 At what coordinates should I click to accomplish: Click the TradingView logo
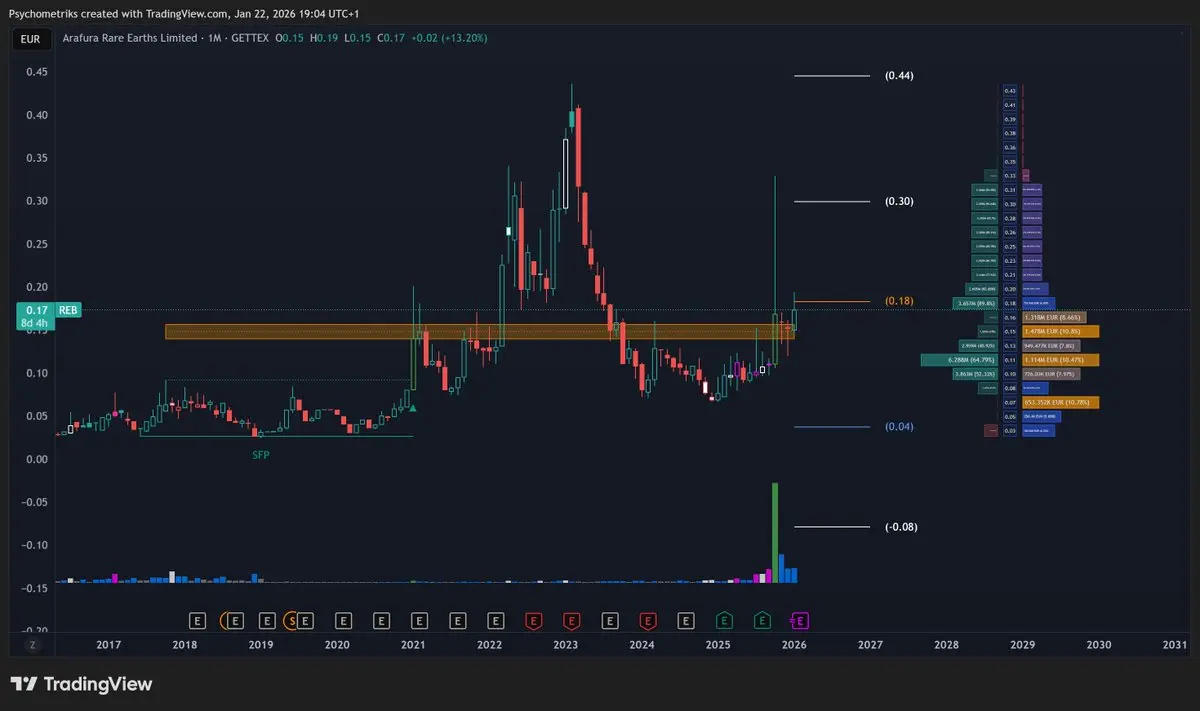click(82, 684)
